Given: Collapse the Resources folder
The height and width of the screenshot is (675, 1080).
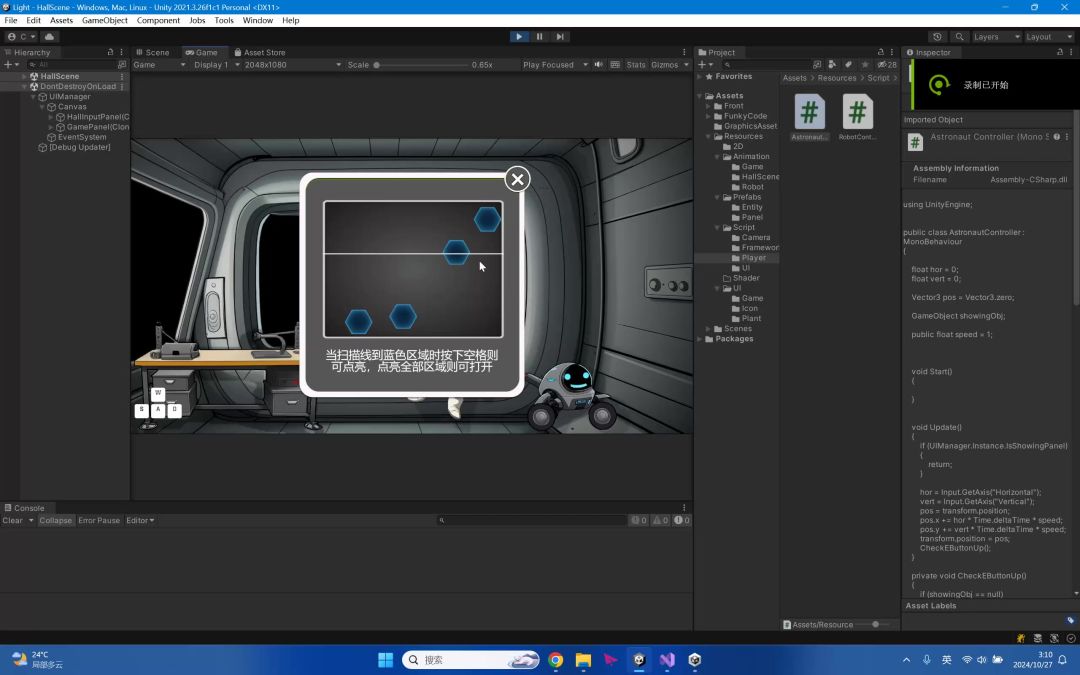Looking at the screenshot, I should (709, 136).
